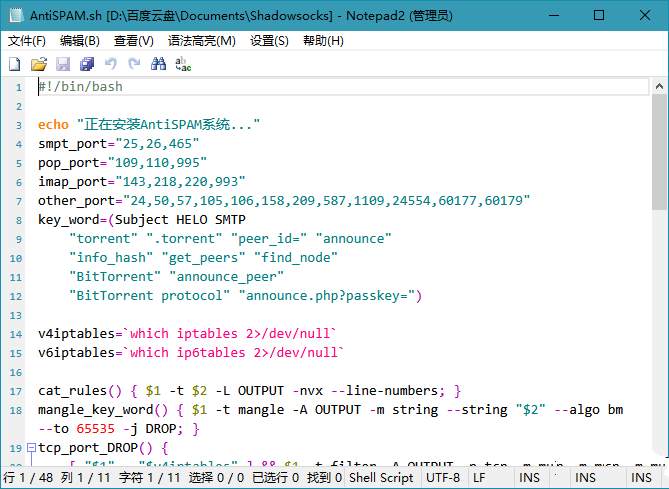Viewport: 669px width, 489px height.
Task: Click the New document toolbar icon
Action: 14,64
